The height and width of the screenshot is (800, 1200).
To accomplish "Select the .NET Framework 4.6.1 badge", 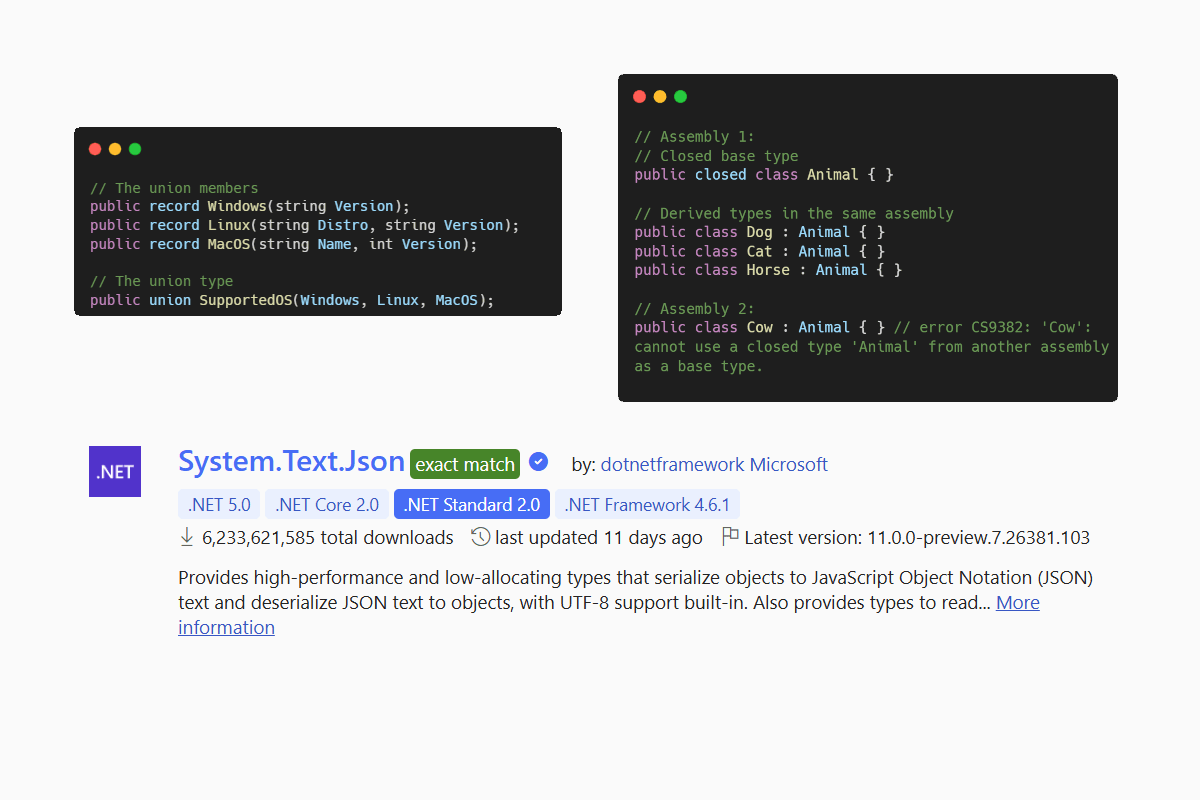I will (647, 505).
